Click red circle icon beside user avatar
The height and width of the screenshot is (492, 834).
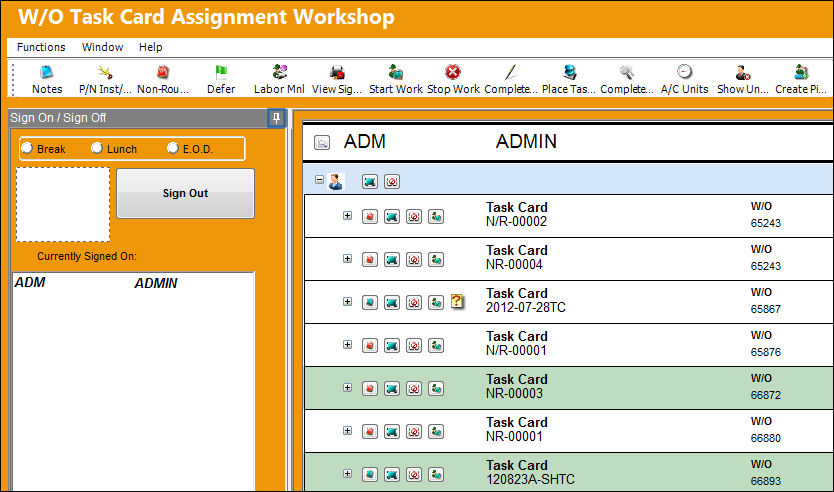click(392, 182)
